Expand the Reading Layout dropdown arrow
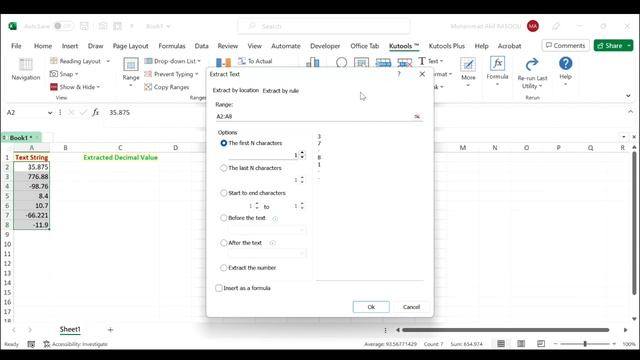Screen dimensions: 640x360 point(108,61)
